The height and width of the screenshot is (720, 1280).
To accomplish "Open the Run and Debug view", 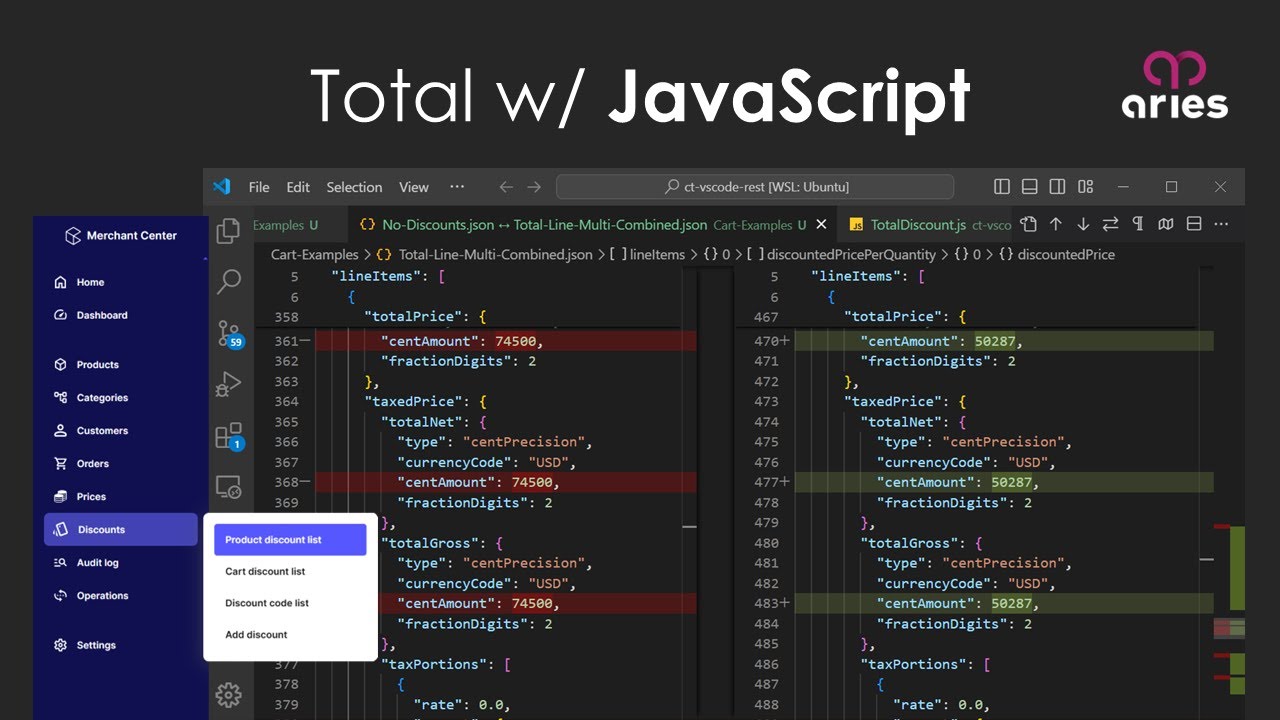I will coord(229,384).
